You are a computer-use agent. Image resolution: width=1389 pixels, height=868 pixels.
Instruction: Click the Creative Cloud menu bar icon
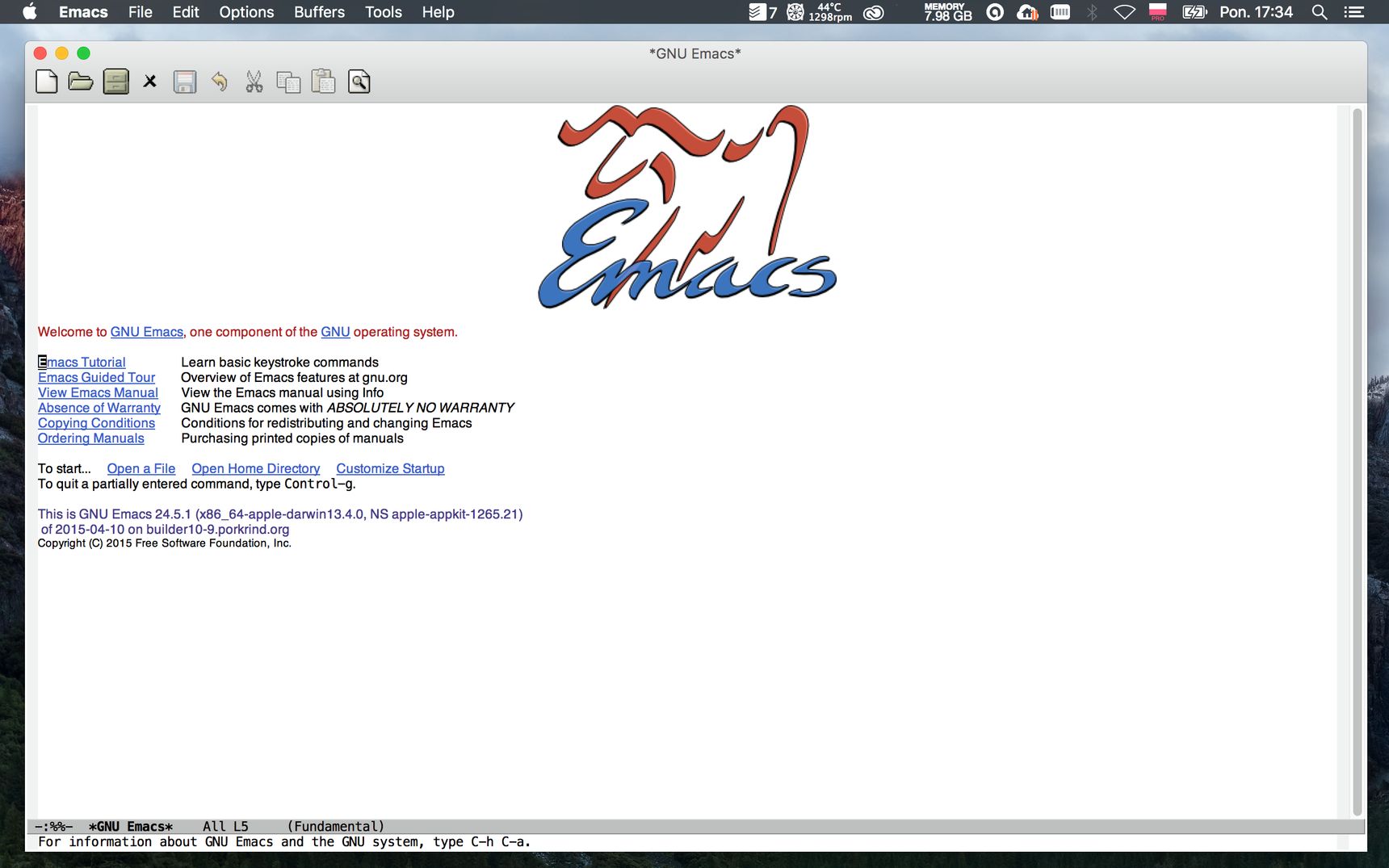click(874, 12)
